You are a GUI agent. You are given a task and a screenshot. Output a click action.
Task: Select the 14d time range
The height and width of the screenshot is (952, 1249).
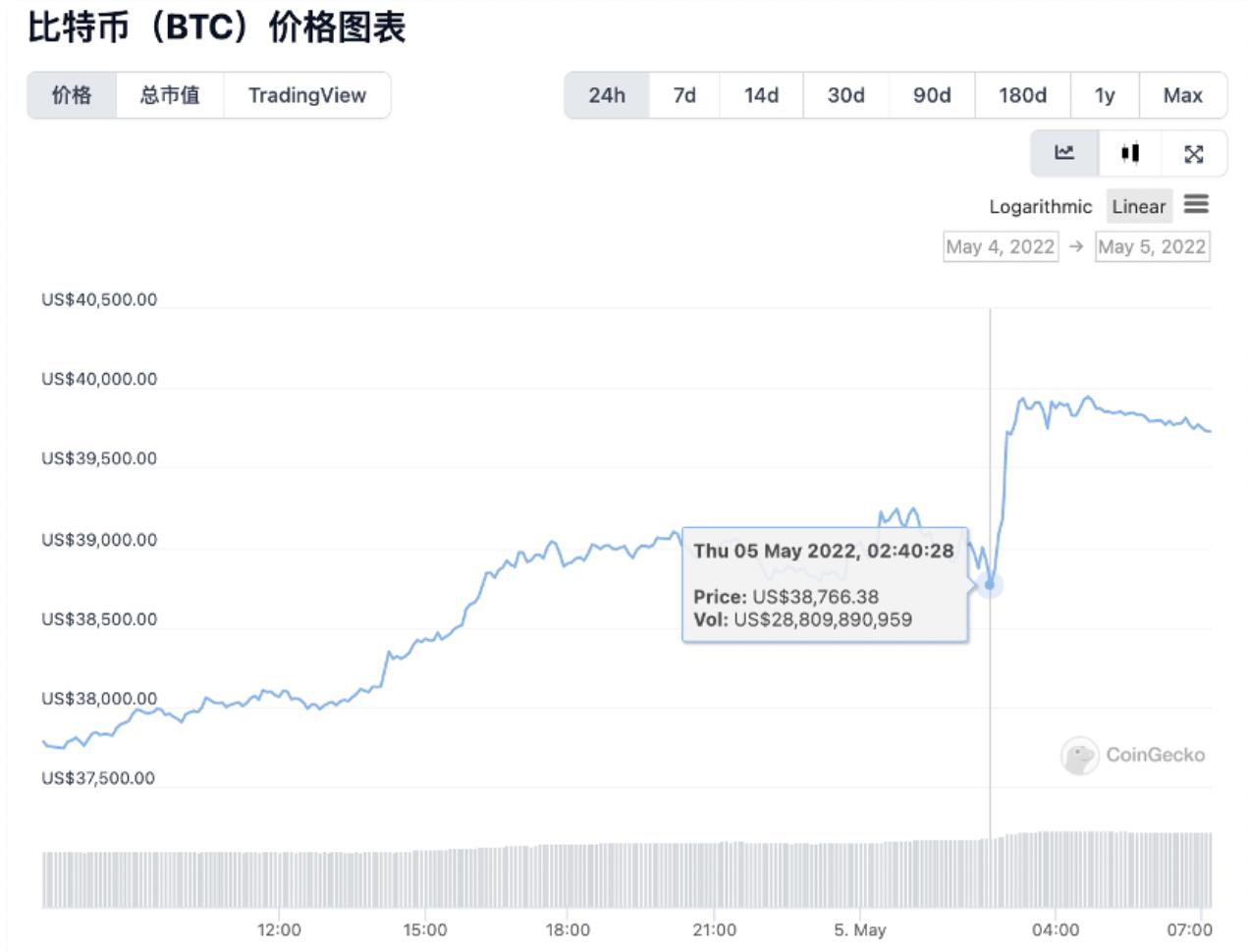[x=761, y=95]
